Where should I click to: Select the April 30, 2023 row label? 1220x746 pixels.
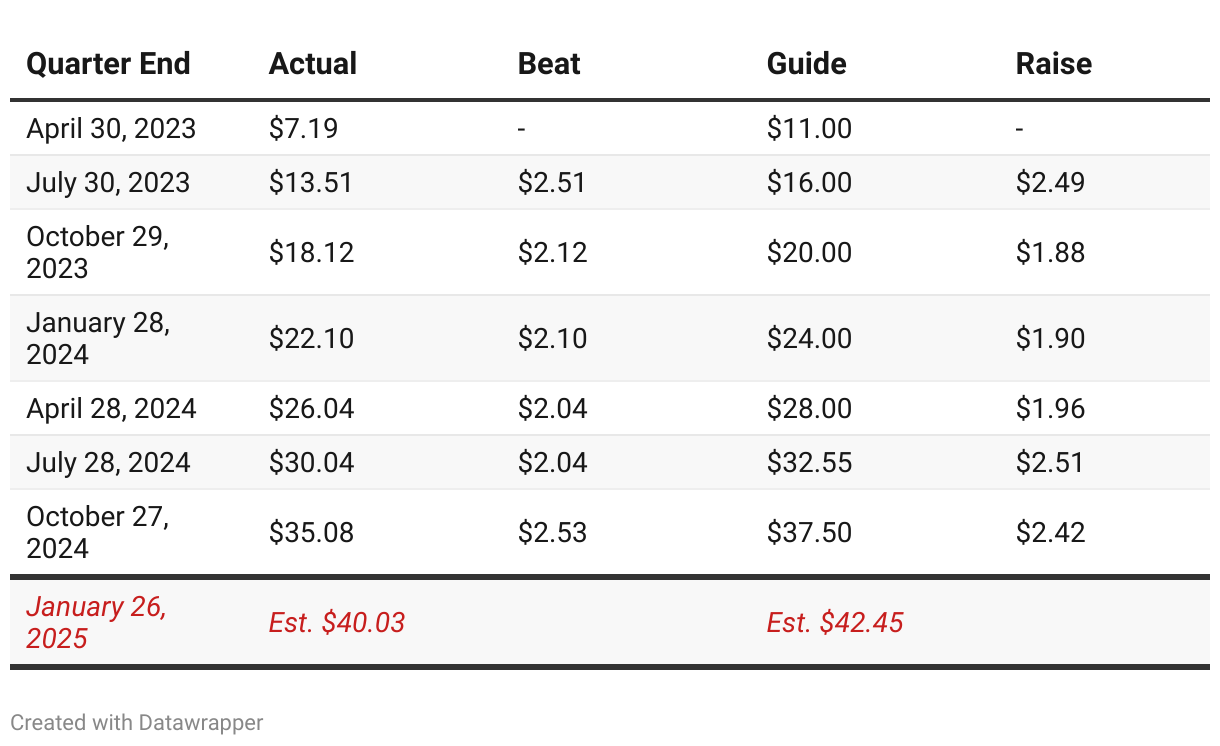pyautogui.click(x=111, y=129)
